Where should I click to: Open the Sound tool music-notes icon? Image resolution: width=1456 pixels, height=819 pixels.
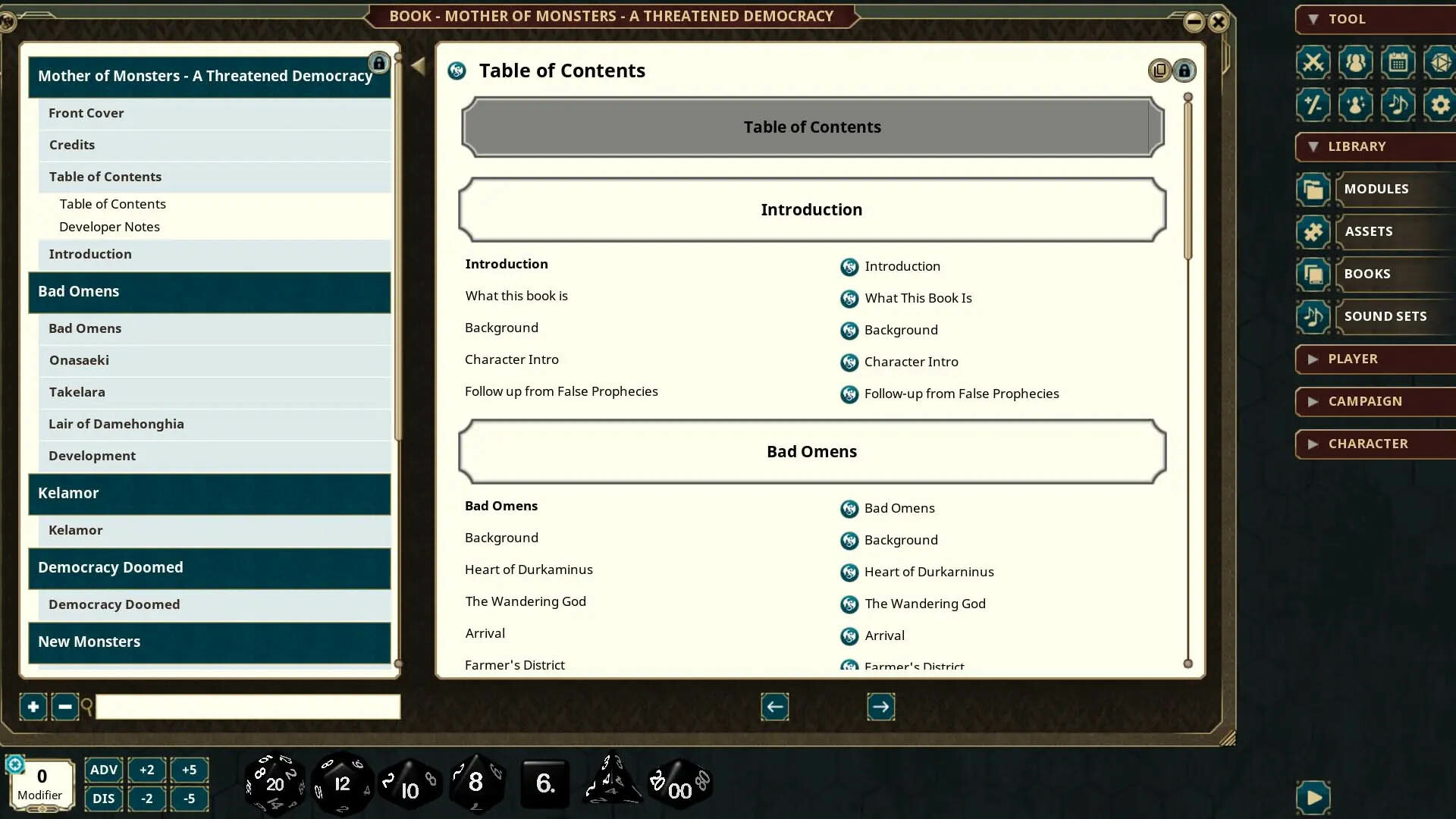[x=1398, y=105]
